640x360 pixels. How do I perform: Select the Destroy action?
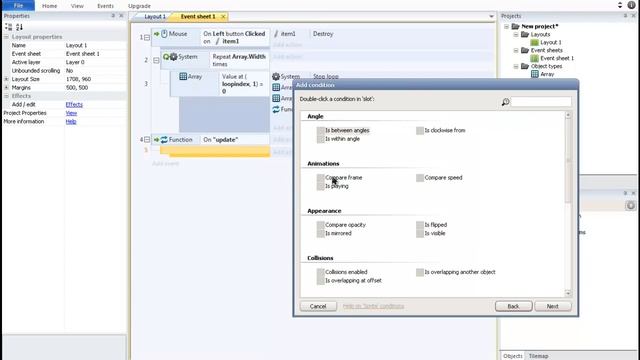point(323,34)
